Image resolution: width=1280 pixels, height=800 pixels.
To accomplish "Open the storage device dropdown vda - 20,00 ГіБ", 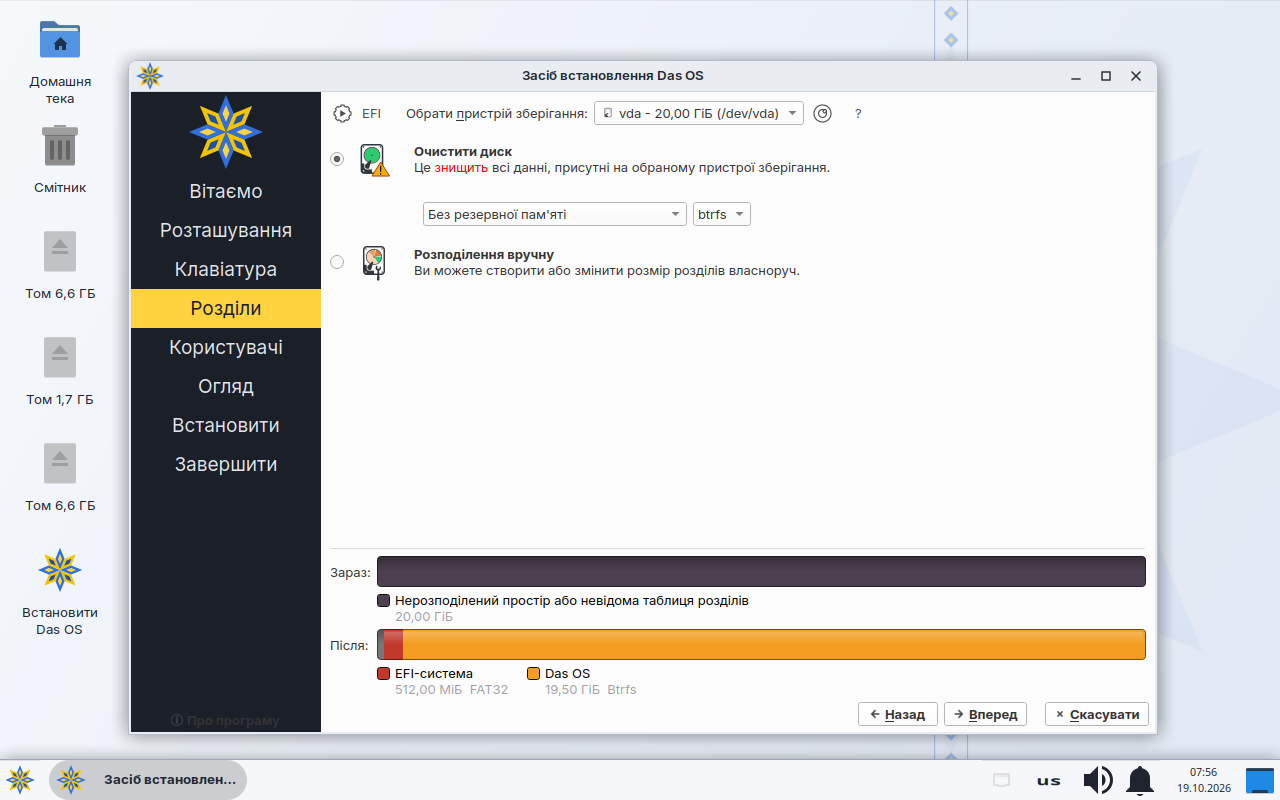I will tap(699, 114).
